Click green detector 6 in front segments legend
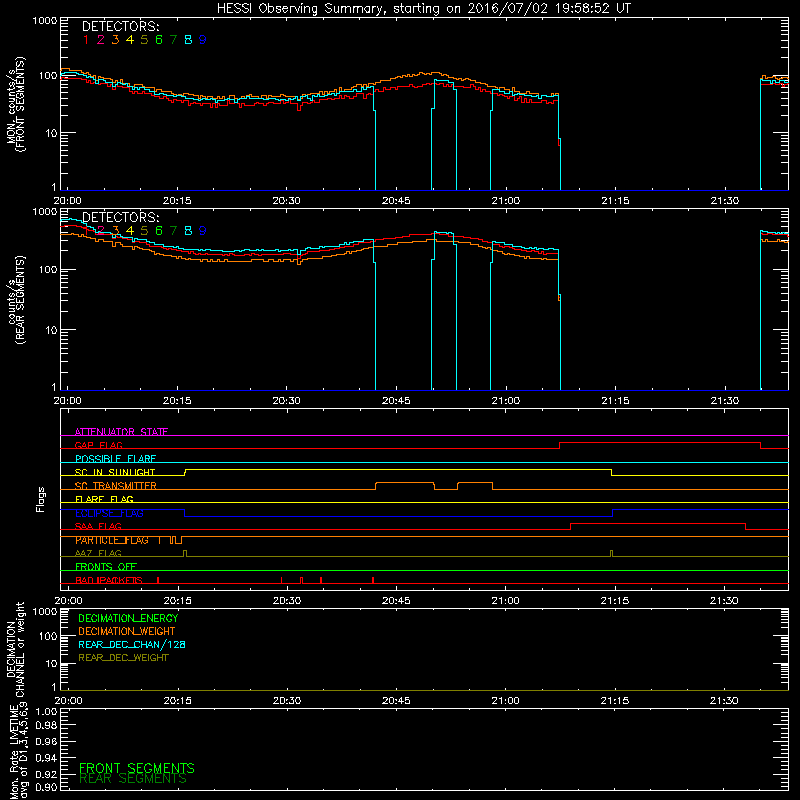 pos(159,40)
